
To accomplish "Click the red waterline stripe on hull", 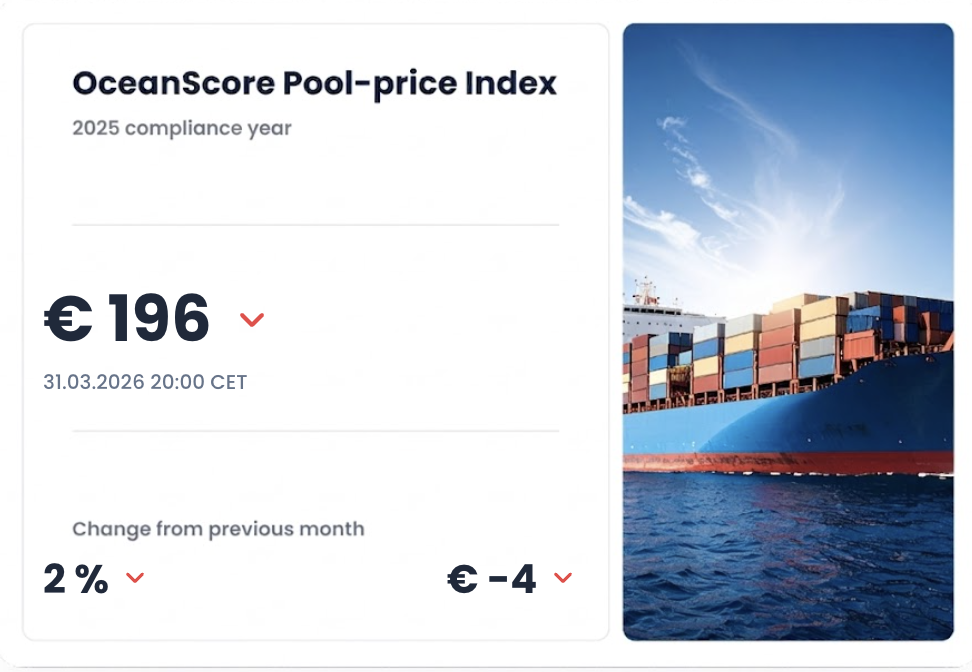I will [788, 463].
